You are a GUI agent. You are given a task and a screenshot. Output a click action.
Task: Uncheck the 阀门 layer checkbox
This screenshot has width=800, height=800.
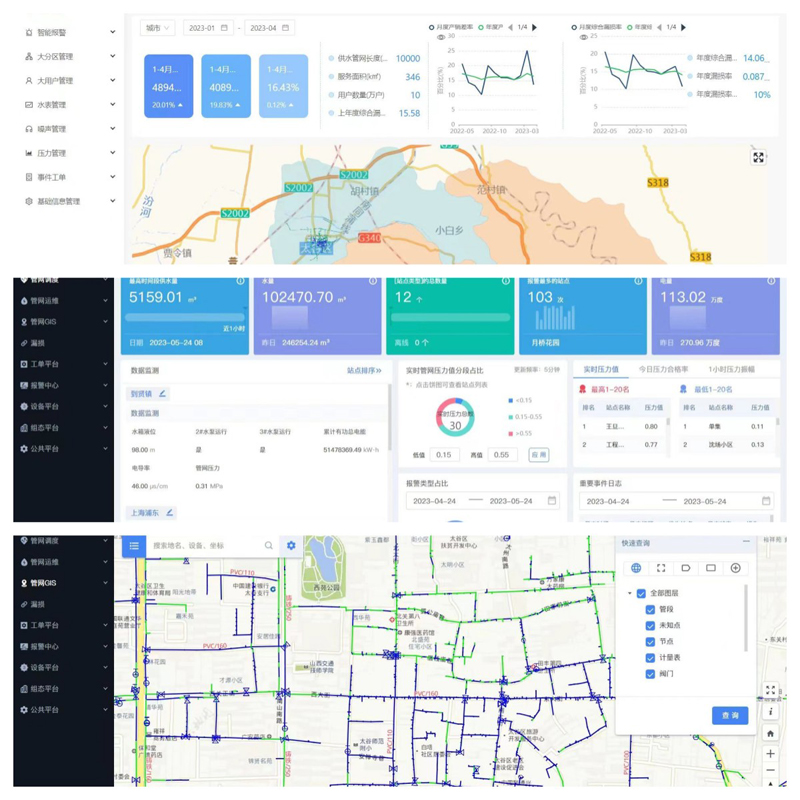pos(650,674)
